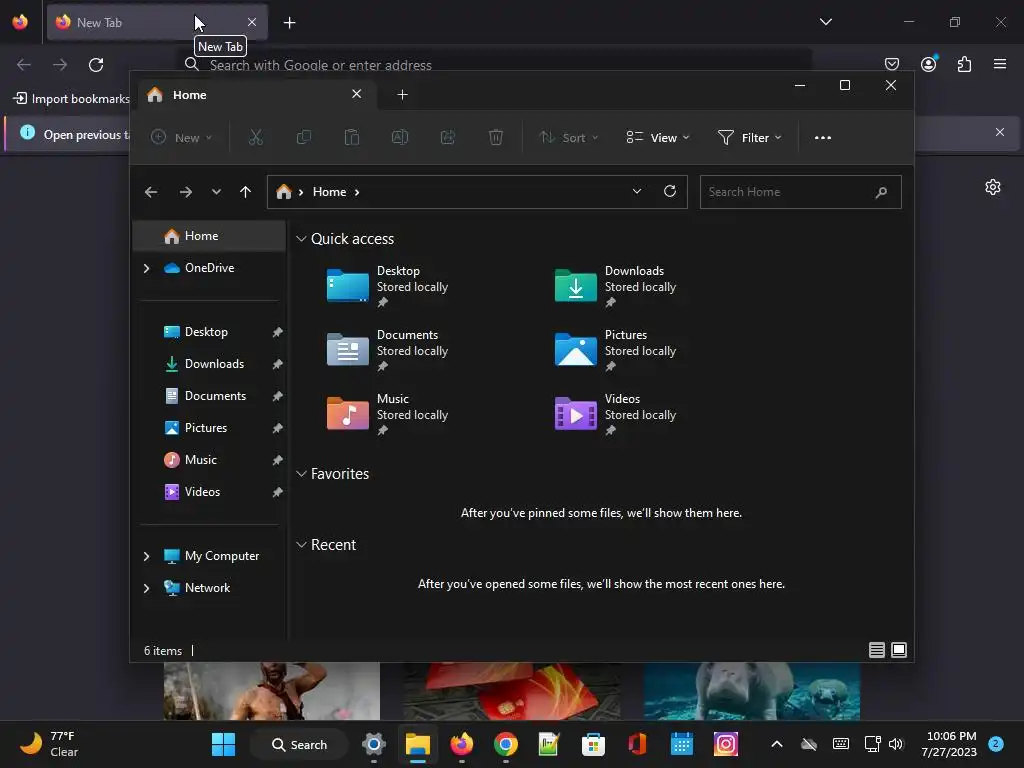Click the Delete trash icon in File Explorer
The width and height of the screenshot is (1024, 768).
[496, 137]
